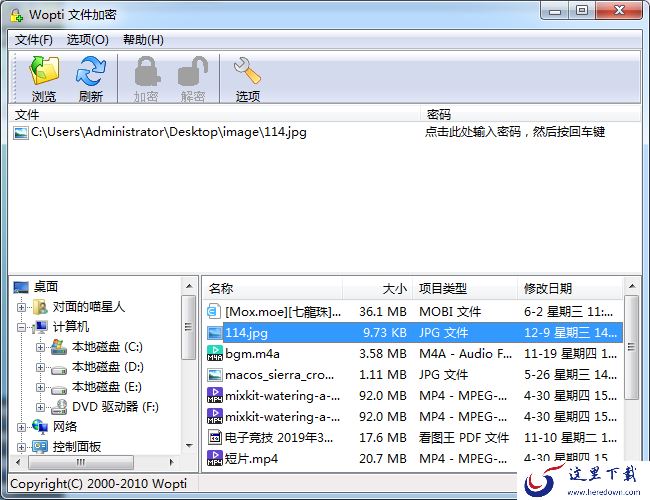Click the 17.6 MB size cell
Image resolution: width=650 pixels, height=500 pixels.
[x=383, y=437]
